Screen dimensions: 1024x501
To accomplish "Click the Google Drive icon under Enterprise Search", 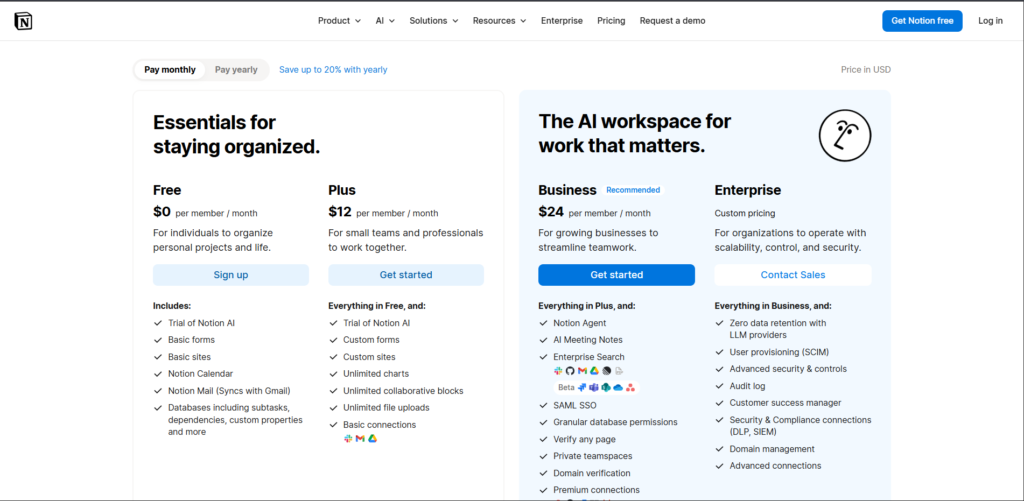I will [x=594, y=371].
